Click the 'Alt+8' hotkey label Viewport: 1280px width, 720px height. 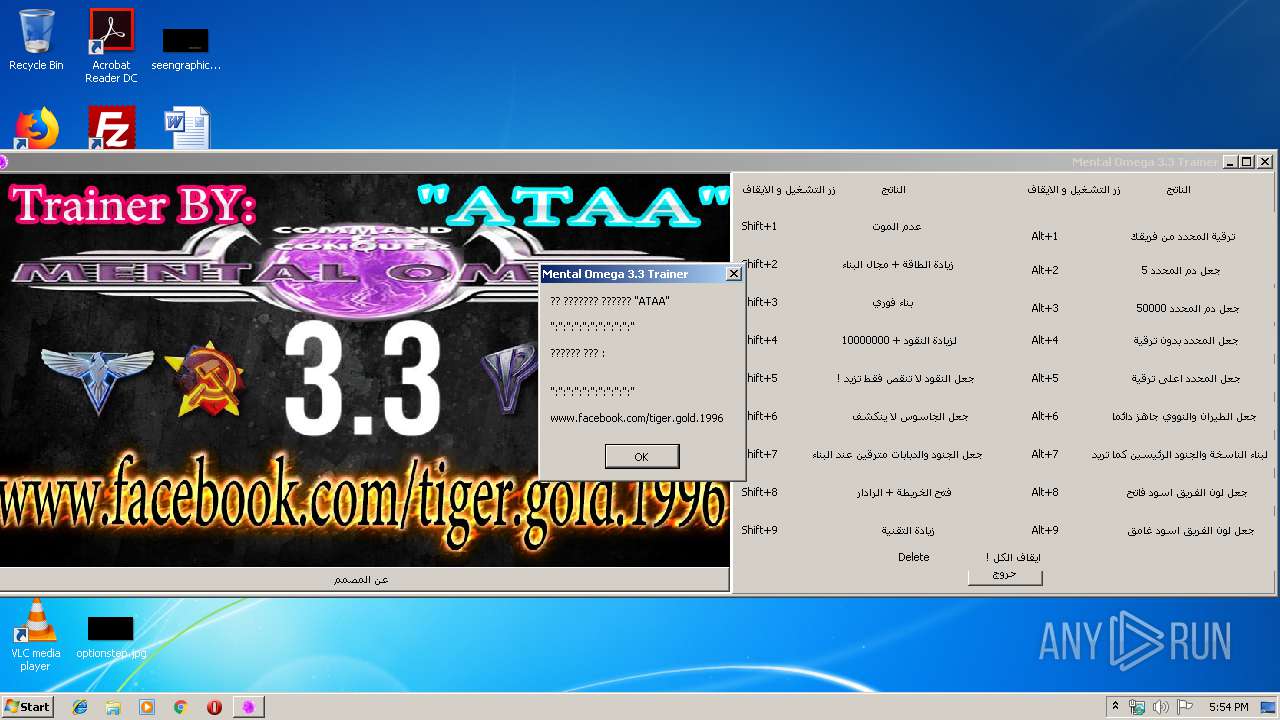(1045, 492)
